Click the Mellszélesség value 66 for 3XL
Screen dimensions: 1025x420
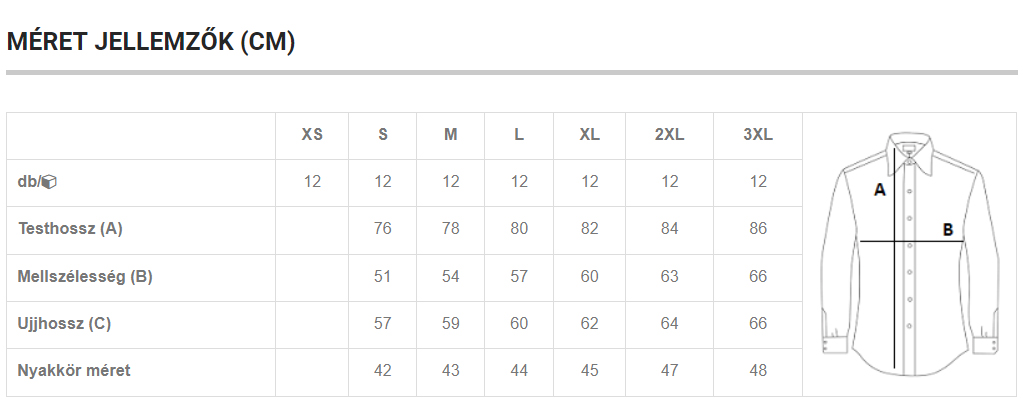point(758,276)
